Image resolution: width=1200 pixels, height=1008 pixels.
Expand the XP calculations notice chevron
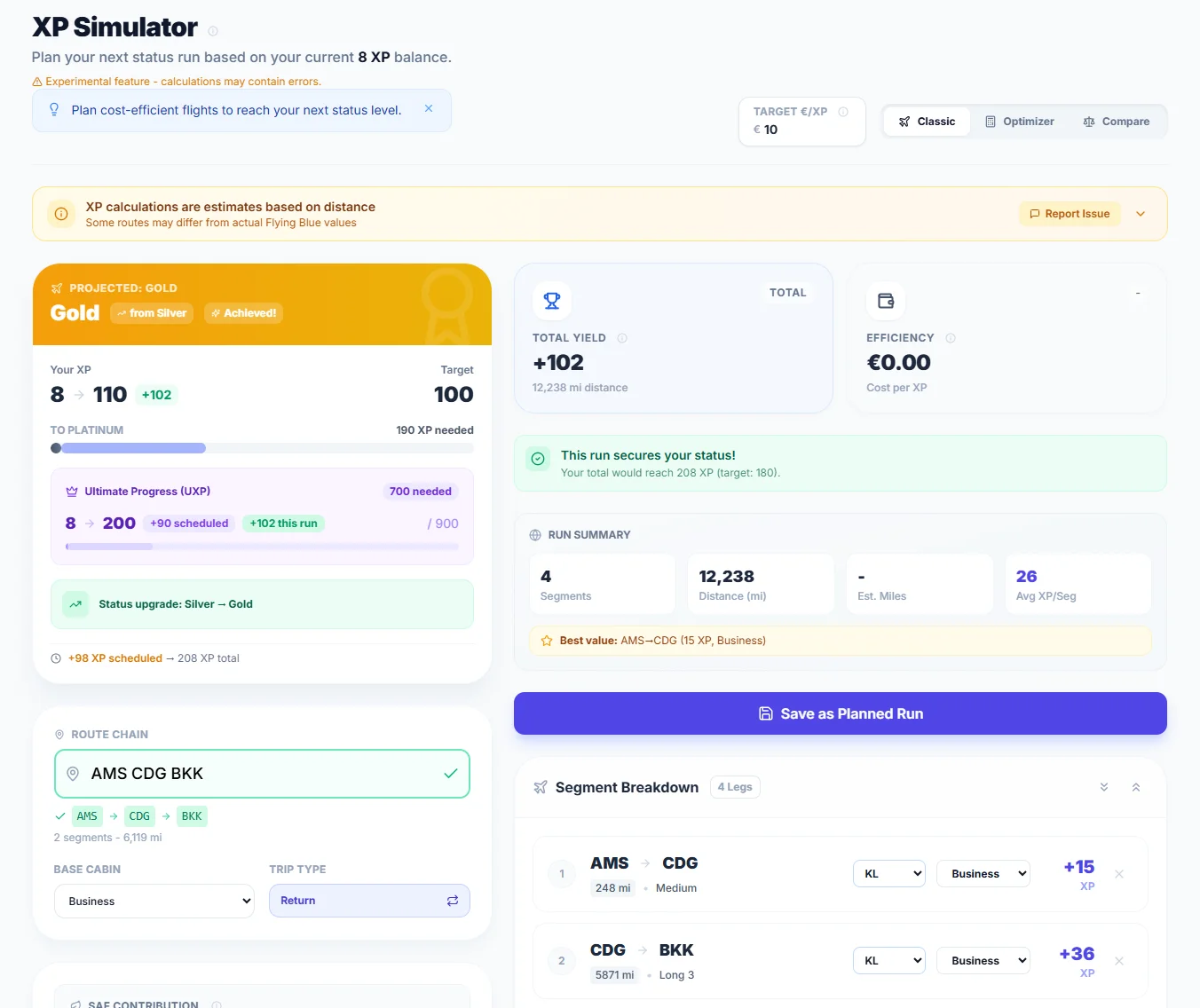click(x=1141, y=214)
